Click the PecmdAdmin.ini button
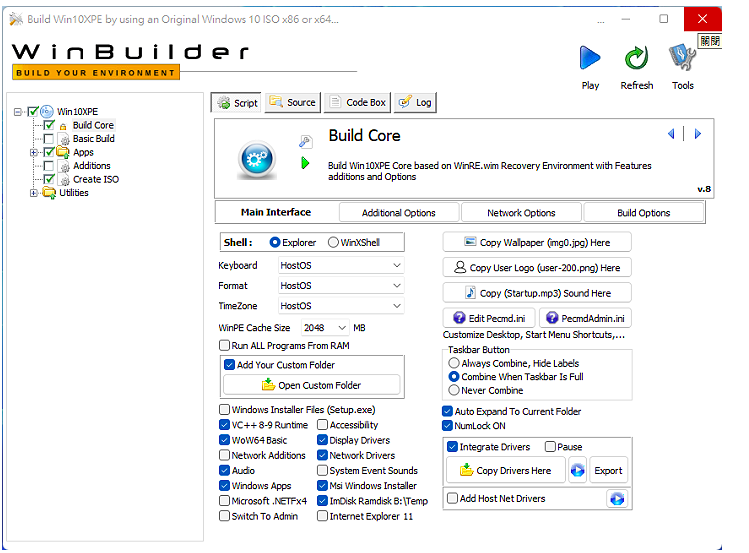The width and height of the screenshot is (749, 553). pos(585,318)
